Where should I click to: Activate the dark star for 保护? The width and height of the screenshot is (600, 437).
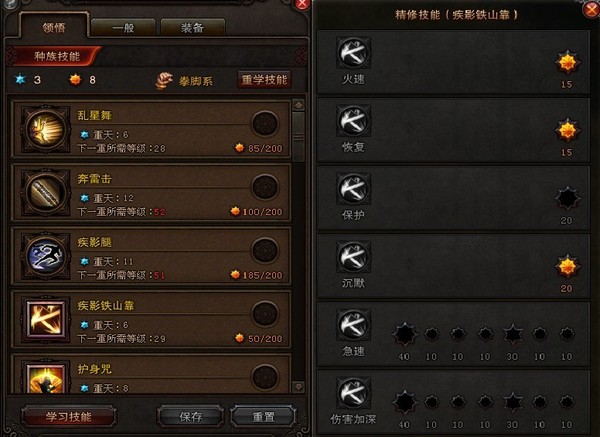click(567, 198)
